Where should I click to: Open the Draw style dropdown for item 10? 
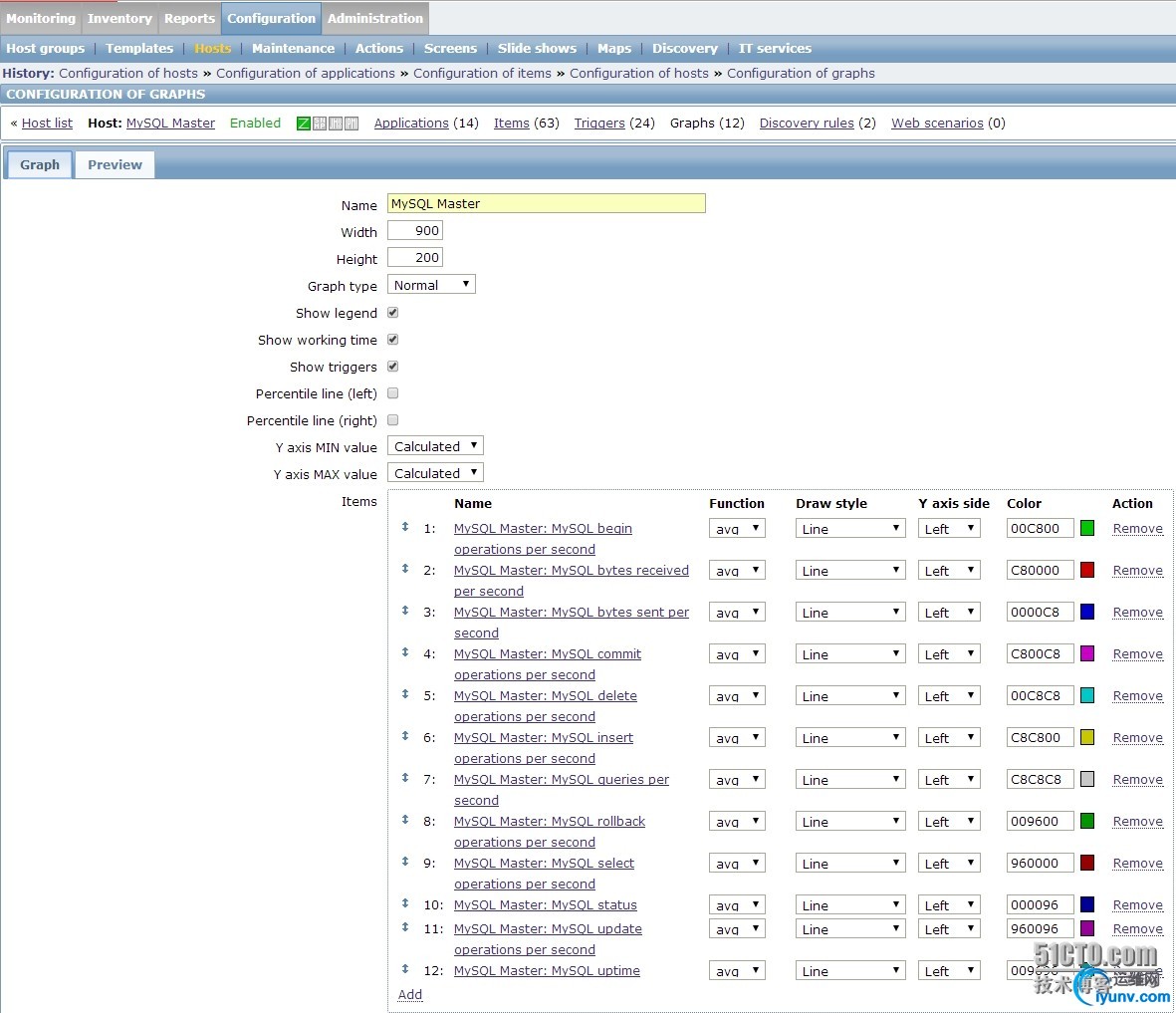click(x=850, y=905)
